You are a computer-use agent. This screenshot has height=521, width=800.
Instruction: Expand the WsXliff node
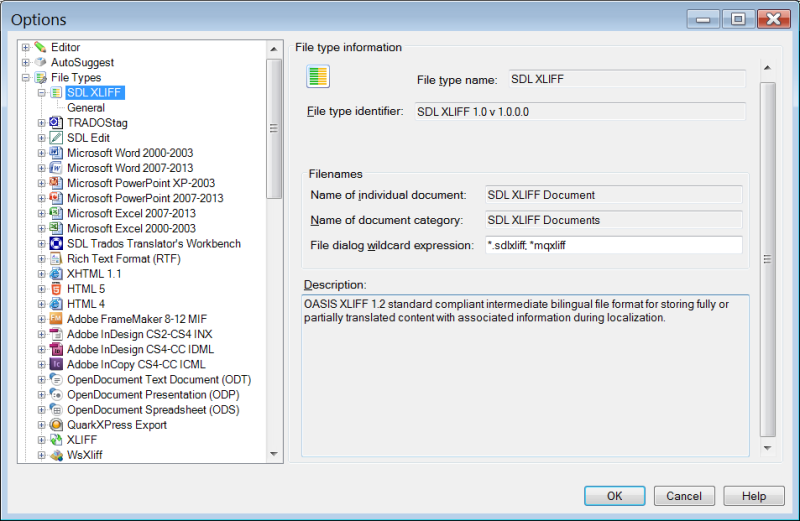tap(42, 455)
